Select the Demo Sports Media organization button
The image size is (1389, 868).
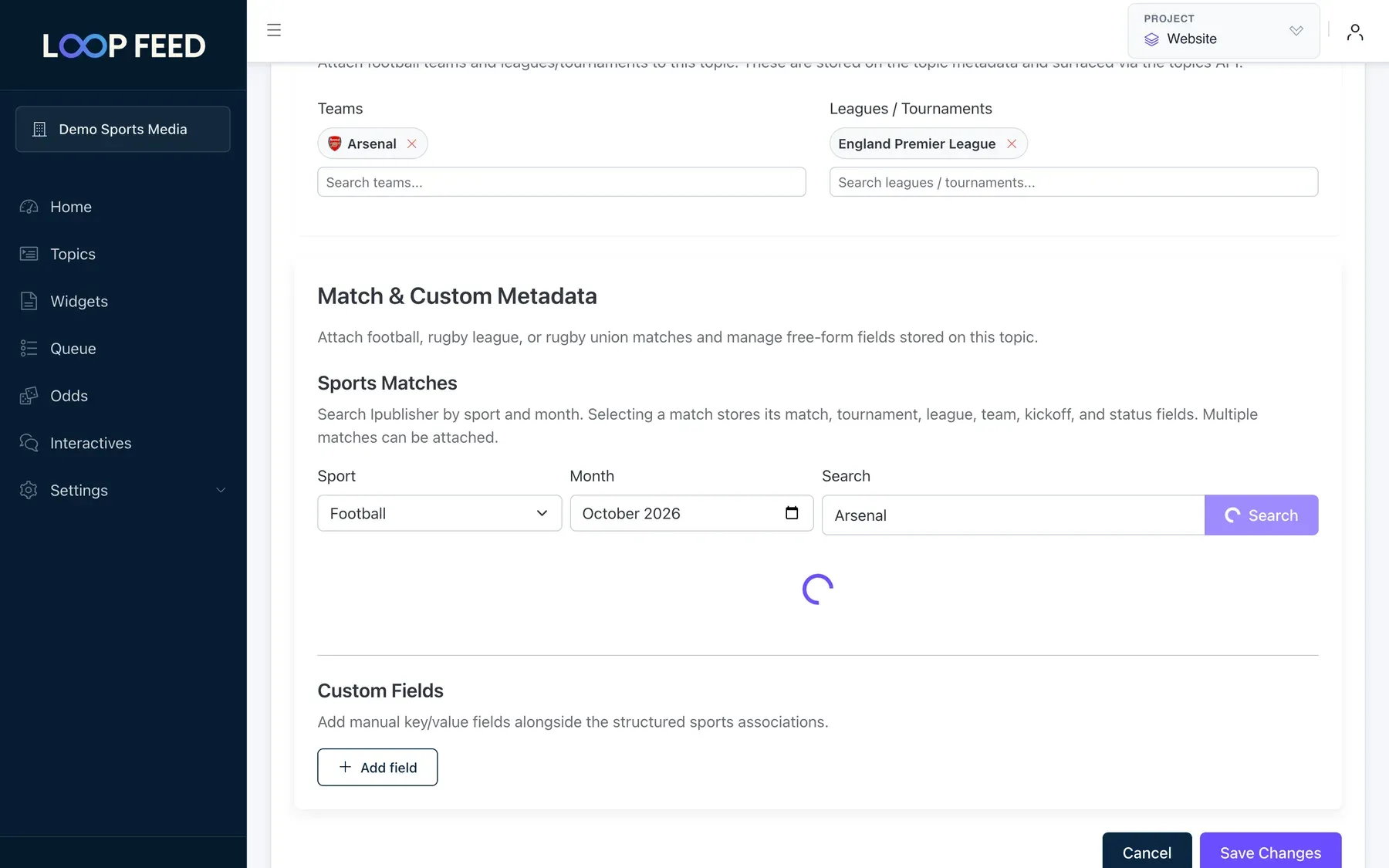click(123, 129)
